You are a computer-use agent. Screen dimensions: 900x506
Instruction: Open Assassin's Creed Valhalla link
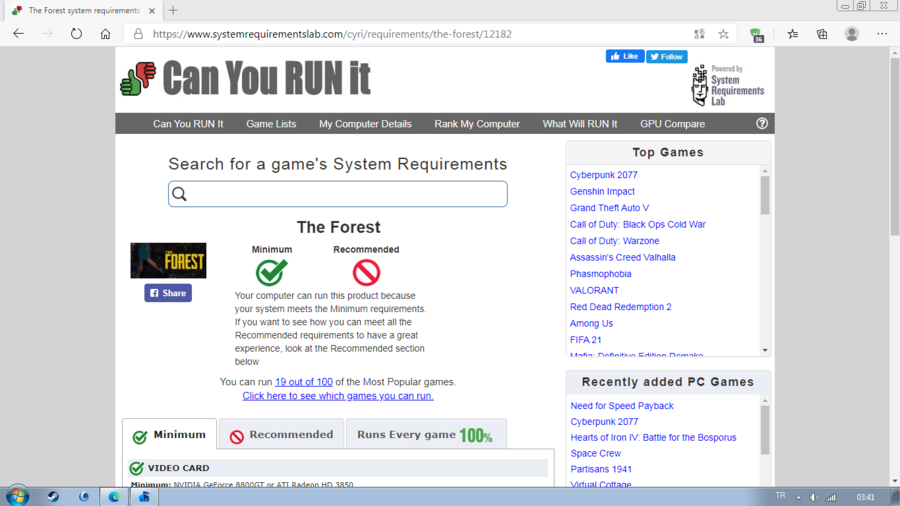622,258
